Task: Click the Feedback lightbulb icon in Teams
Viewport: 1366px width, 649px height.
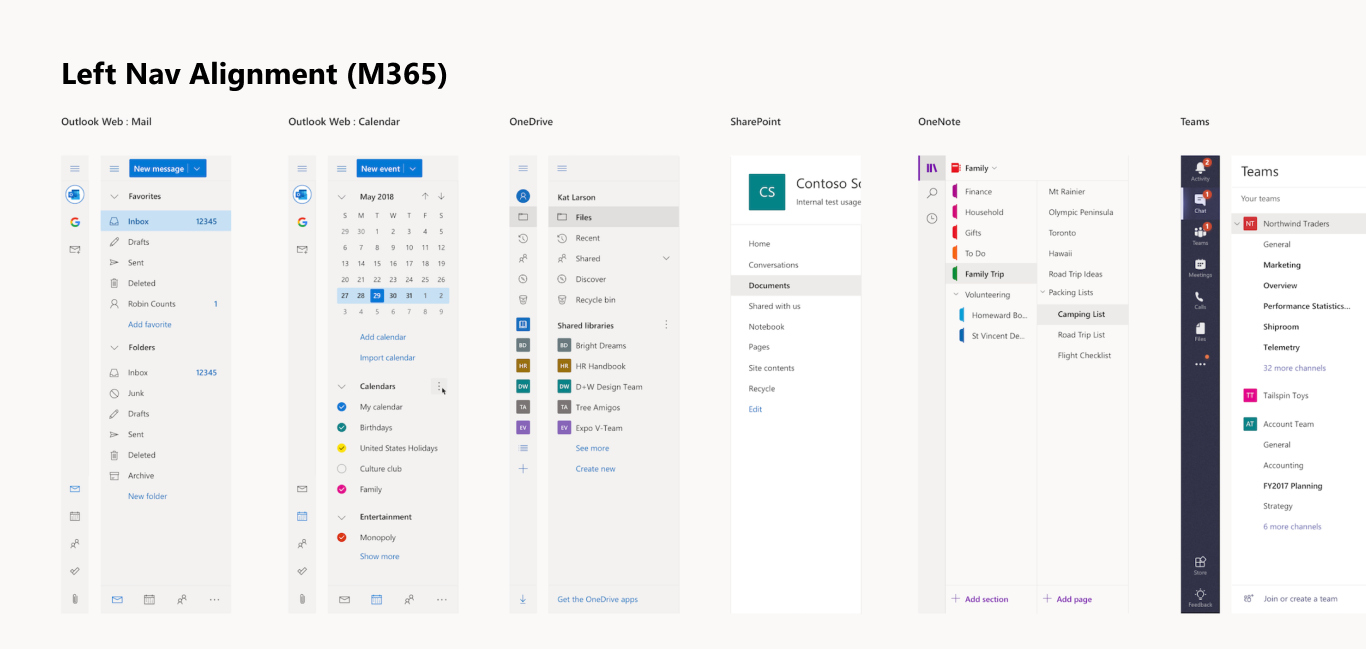Action: click(x=1200, y=597)
